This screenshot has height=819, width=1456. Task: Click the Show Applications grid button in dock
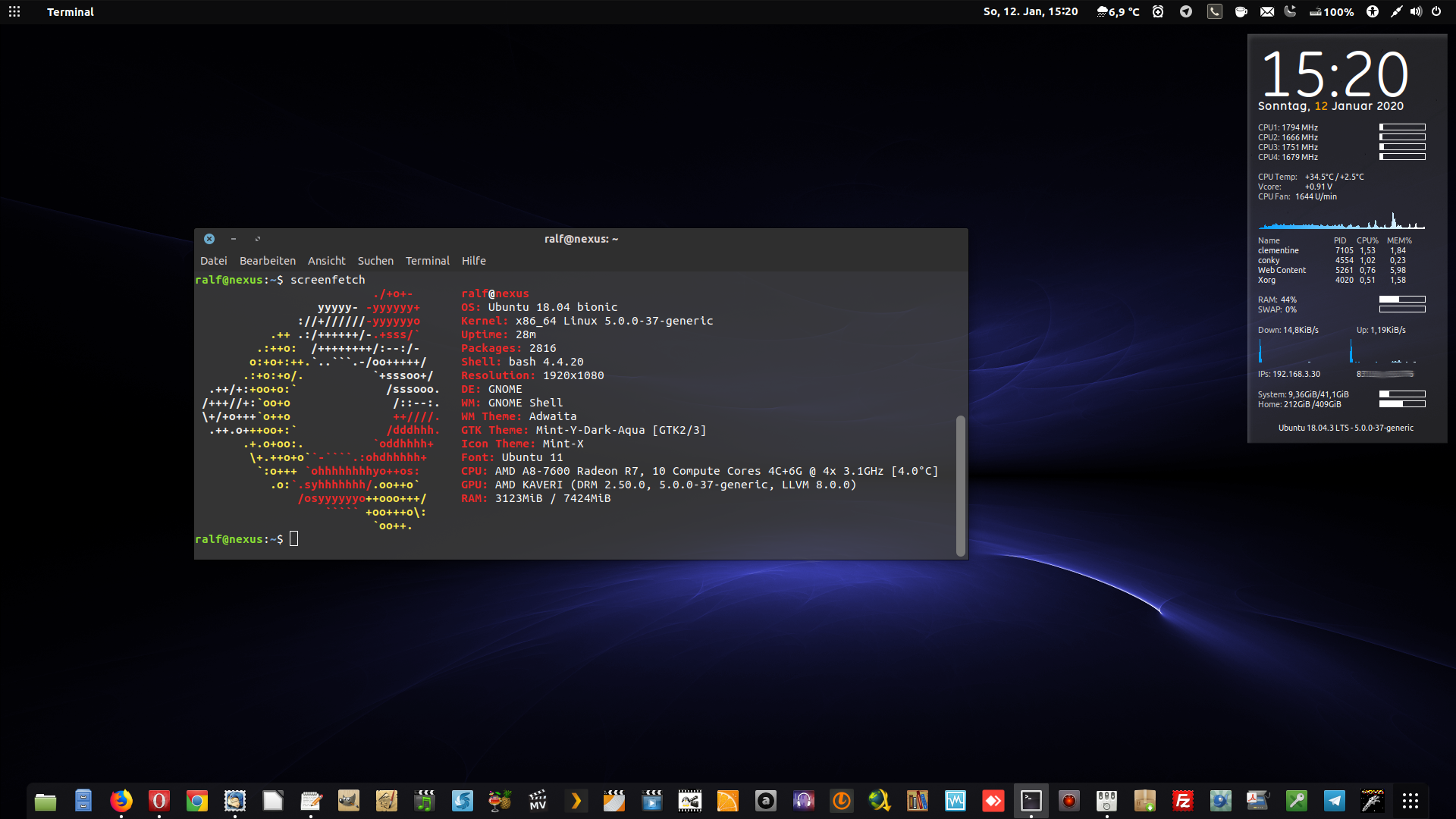pos(1410,801)
